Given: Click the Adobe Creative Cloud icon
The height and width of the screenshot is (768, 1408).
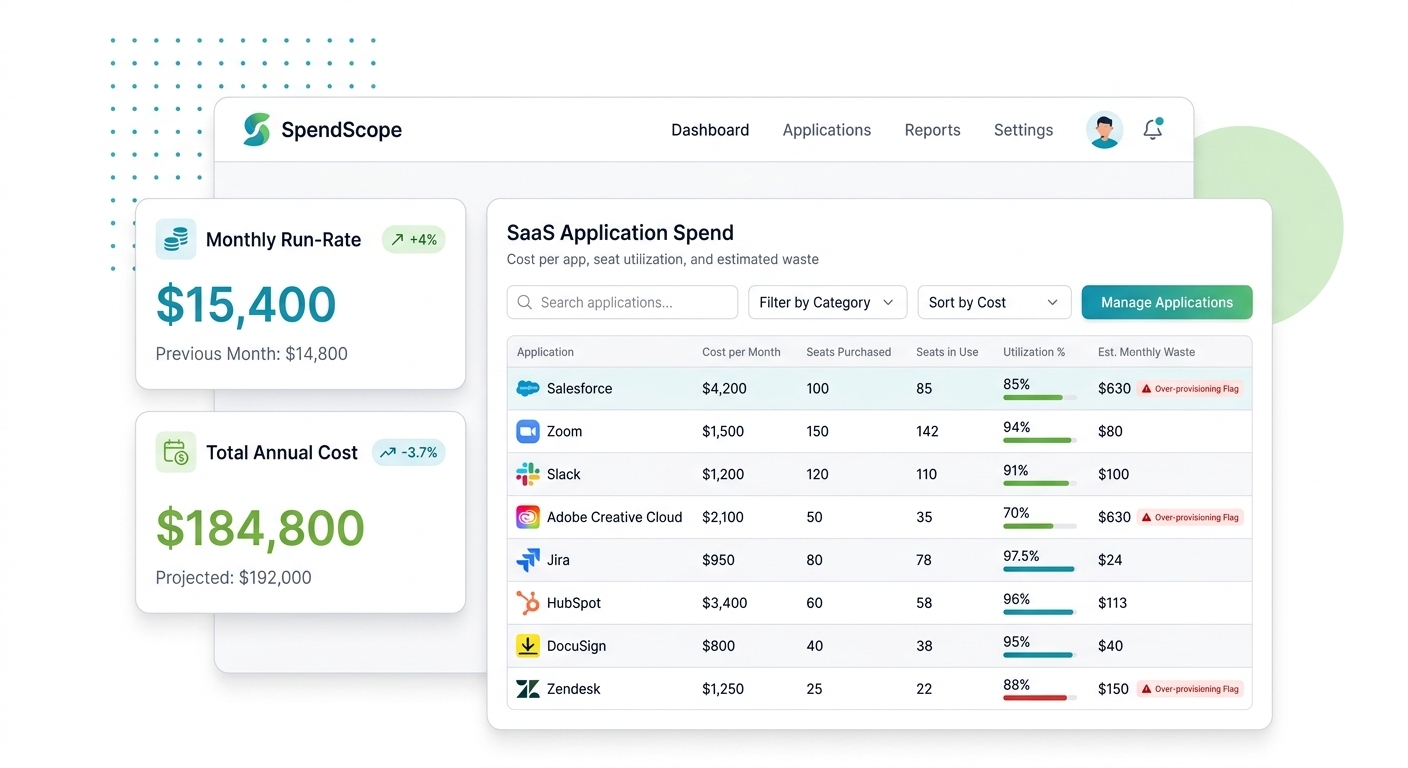Looking at the screenshot, I should pyautogui.click(x=527, y=517).
